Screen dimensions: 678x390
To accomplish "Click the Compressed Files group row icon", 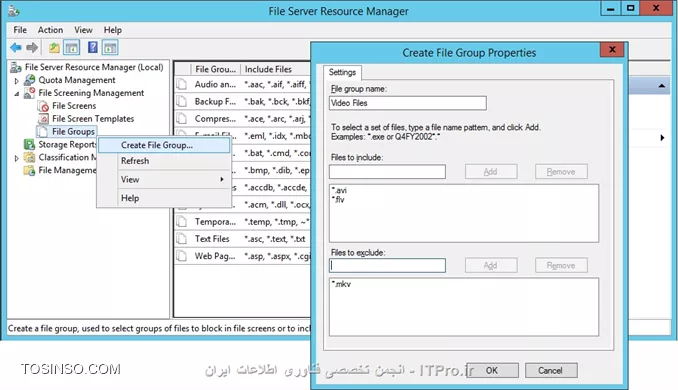I will [182, 118].
